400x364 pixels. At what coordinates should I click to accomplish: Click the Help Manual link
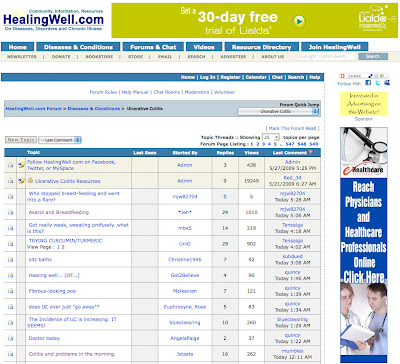(x=135, y=92)
